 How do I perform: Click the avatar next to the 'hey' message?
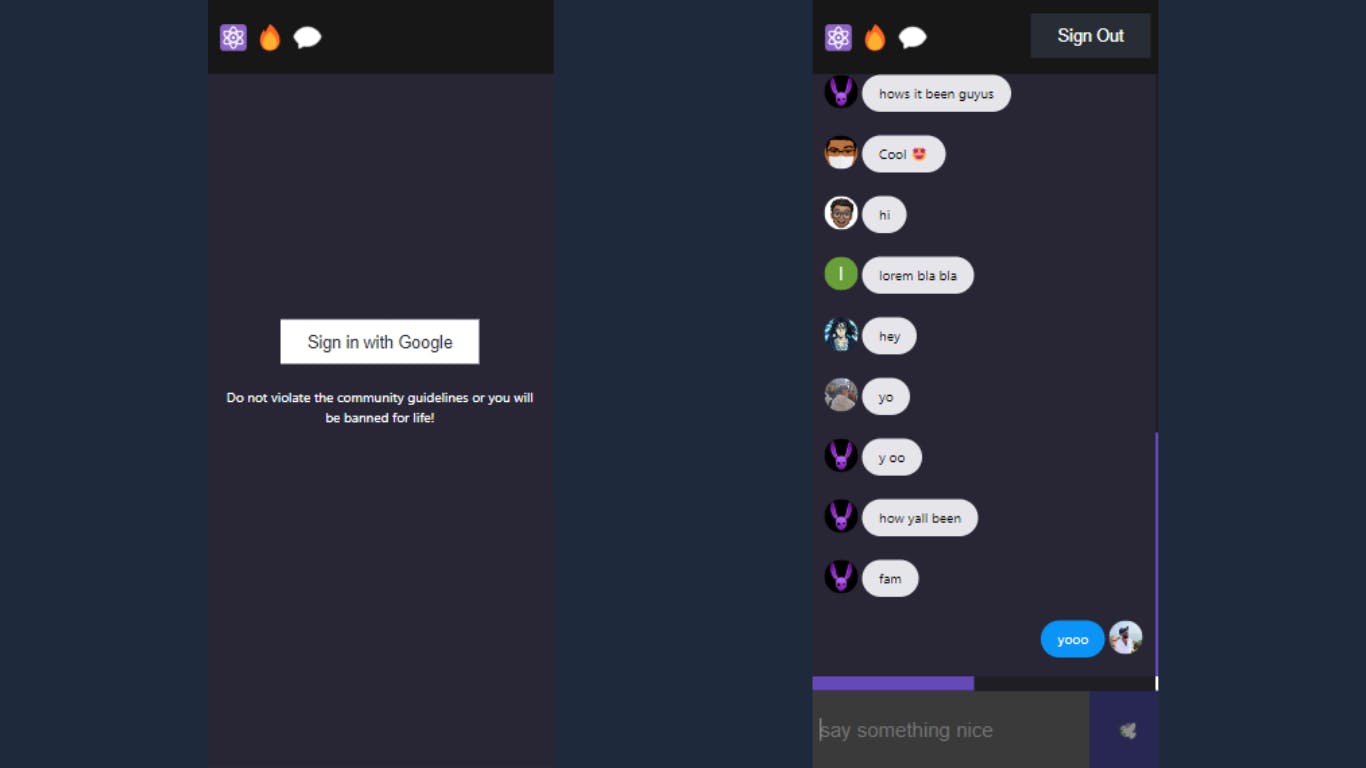click(x=841, y=335)
